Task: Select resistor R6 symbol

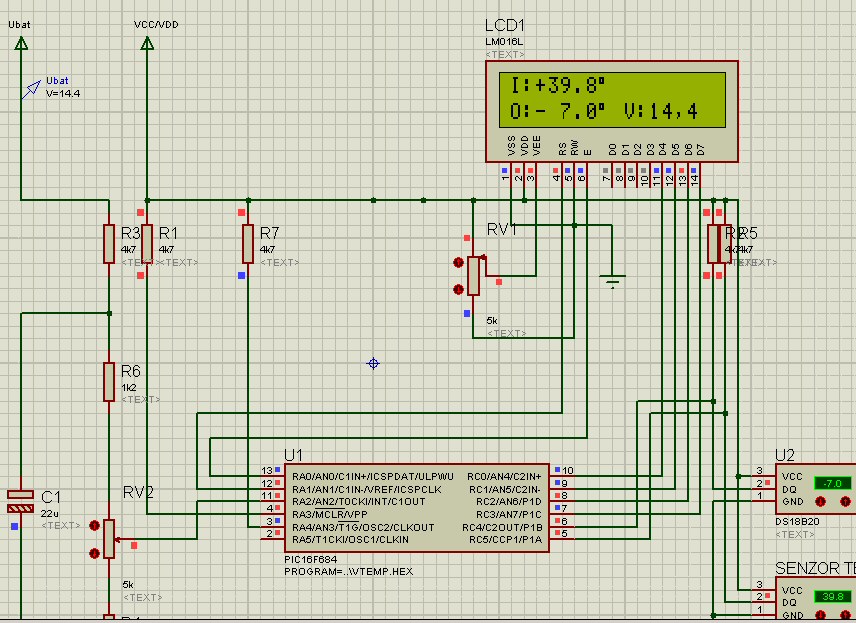Action: 109,381
